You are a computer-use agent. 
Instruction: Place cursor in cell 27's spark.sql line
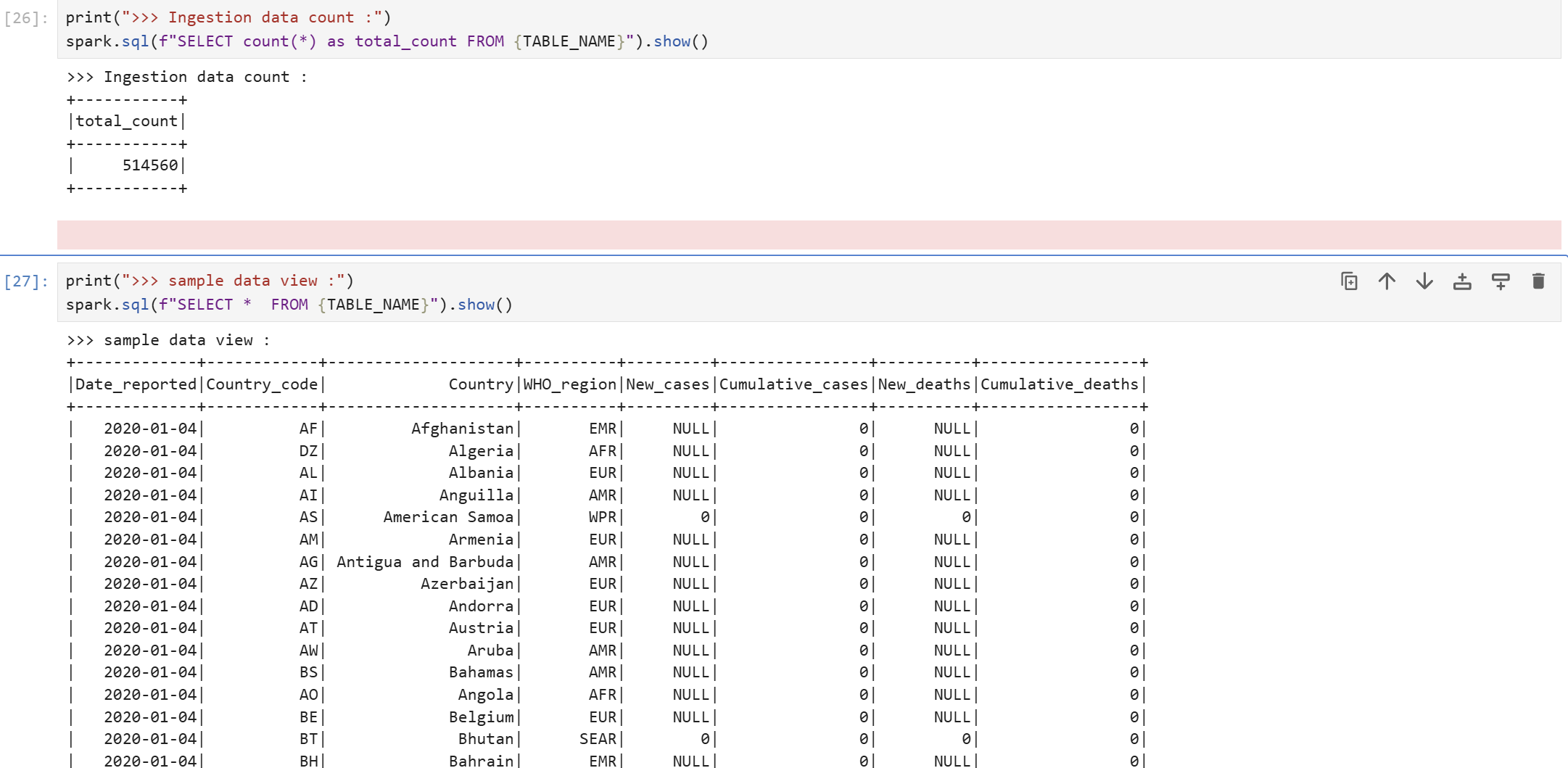tap(289, 305)
